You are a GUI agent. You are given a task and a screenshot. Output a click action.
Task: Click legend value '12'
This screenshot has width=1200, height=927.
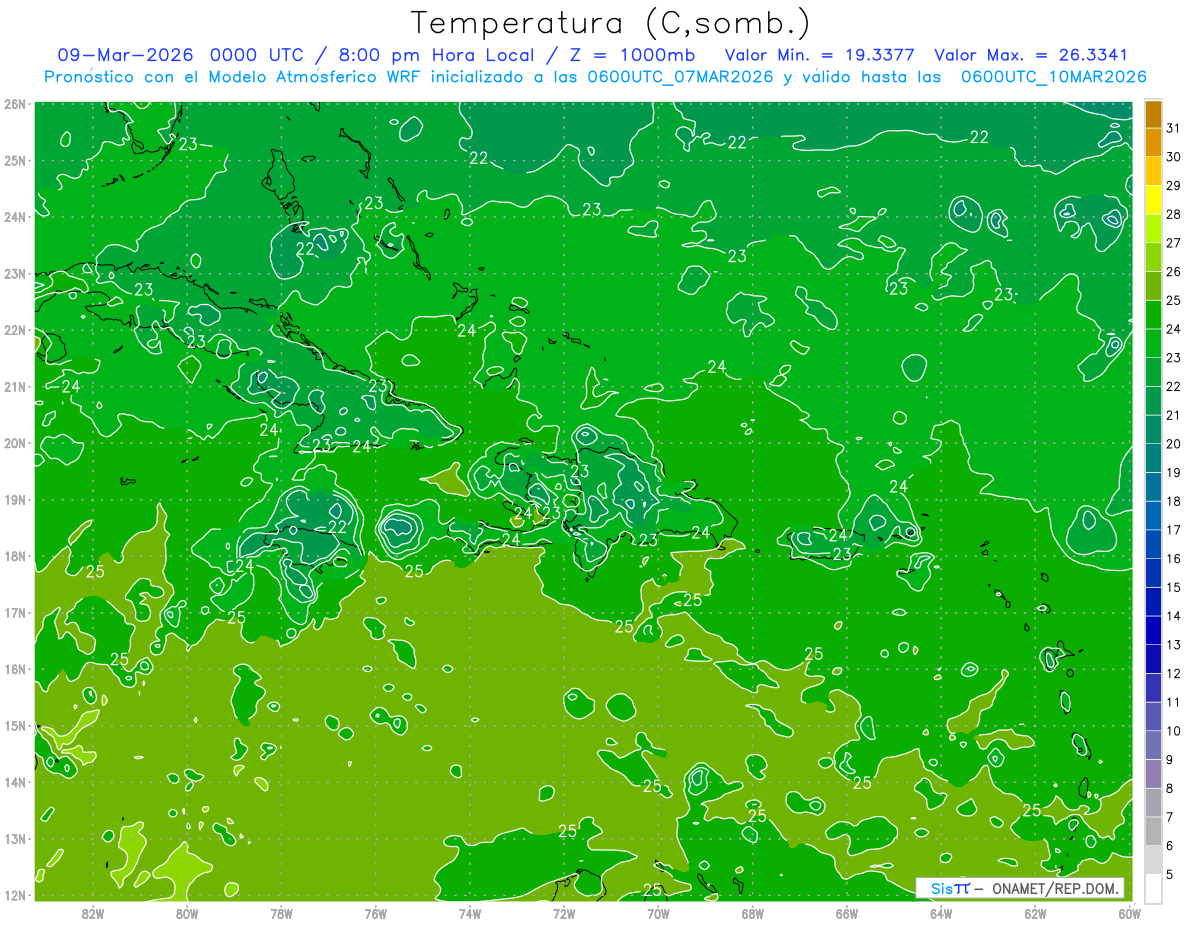coord(1173,673)
